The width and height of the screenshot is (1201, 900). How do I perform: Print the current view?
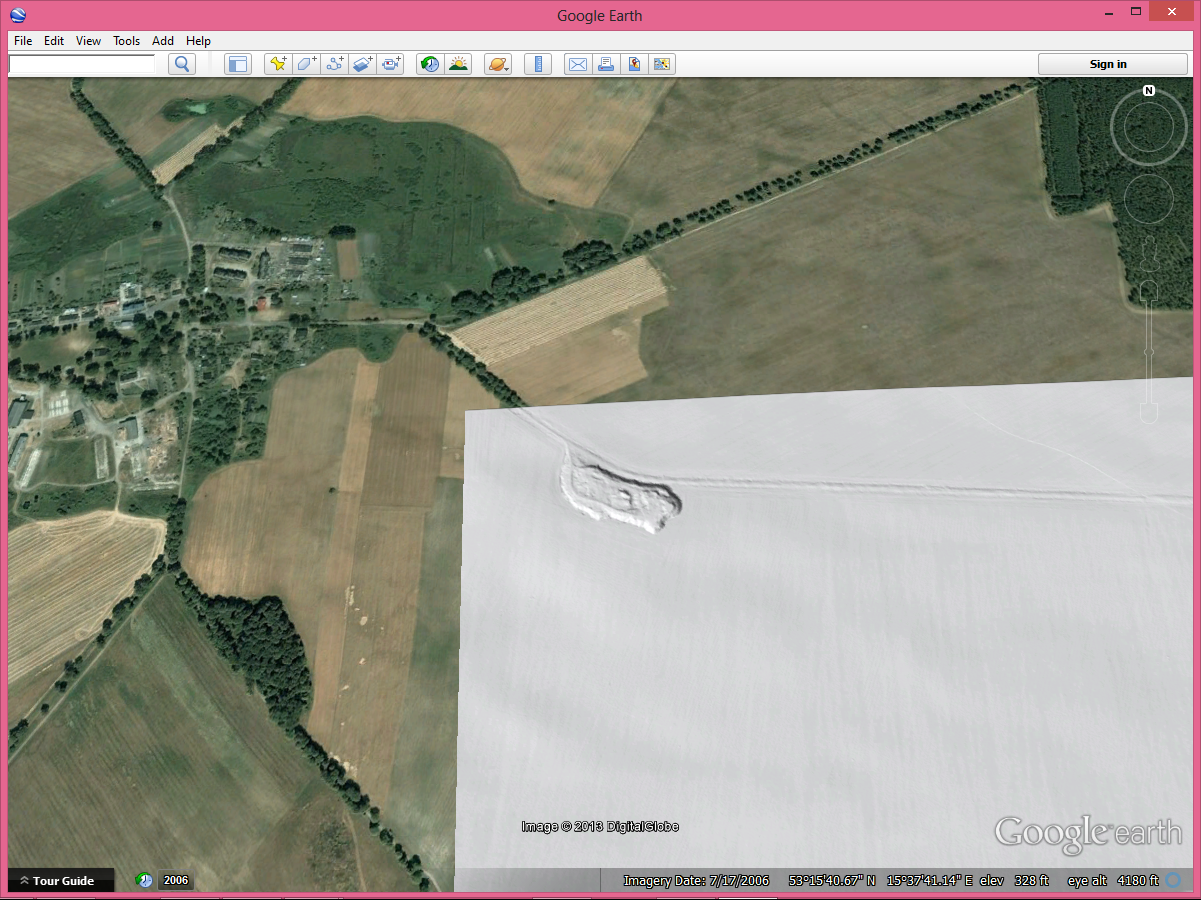pyautogui.click(x=606, y=64)
